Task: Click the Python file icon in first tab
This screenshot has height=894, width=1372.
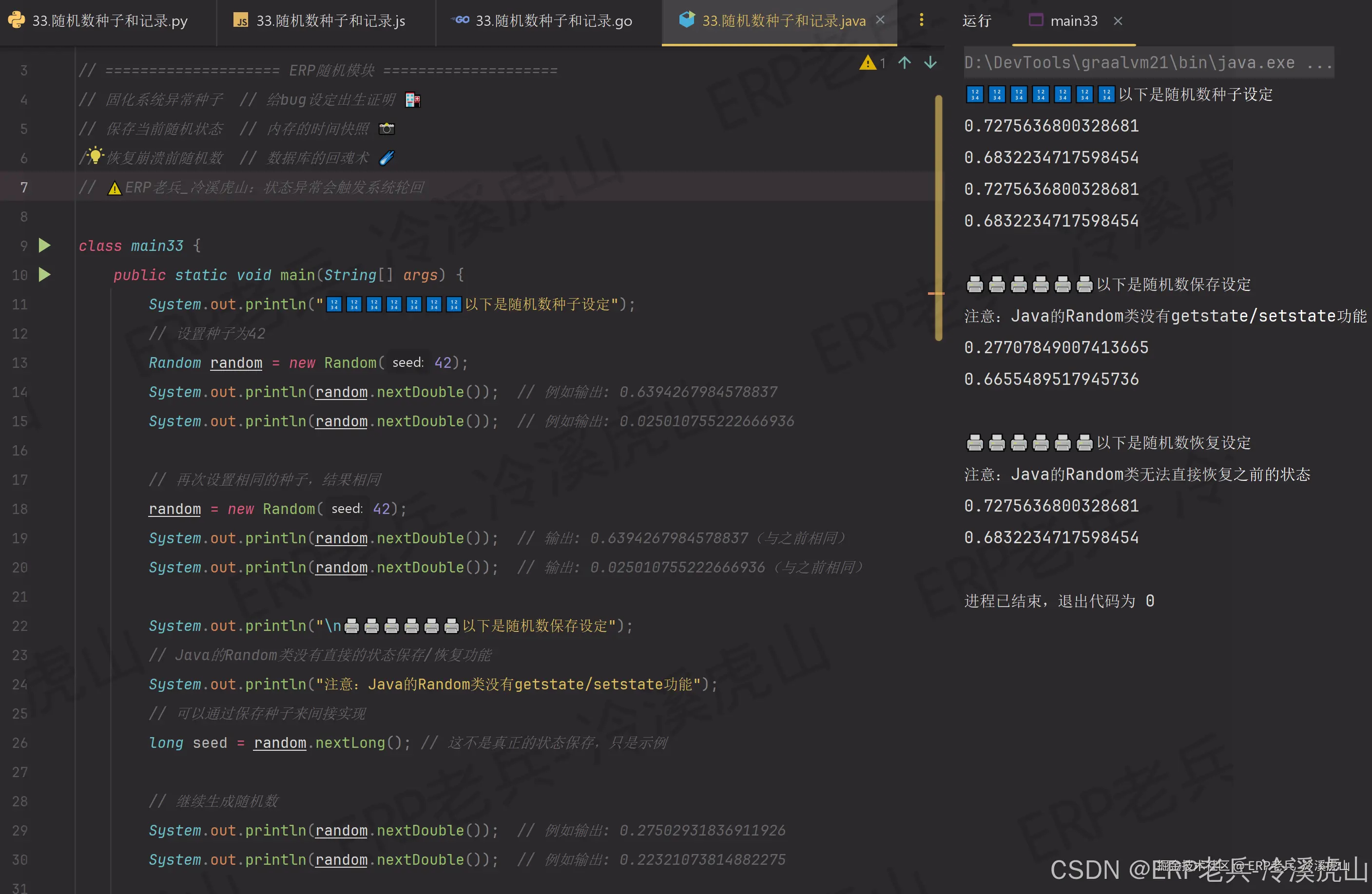Action: point(16,20)
